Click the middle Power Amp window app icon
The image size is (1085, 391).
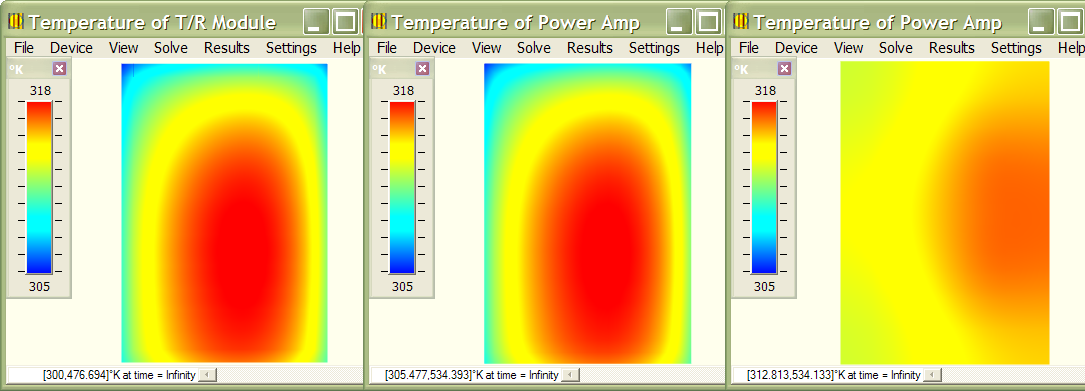click(x=379, y=22)
